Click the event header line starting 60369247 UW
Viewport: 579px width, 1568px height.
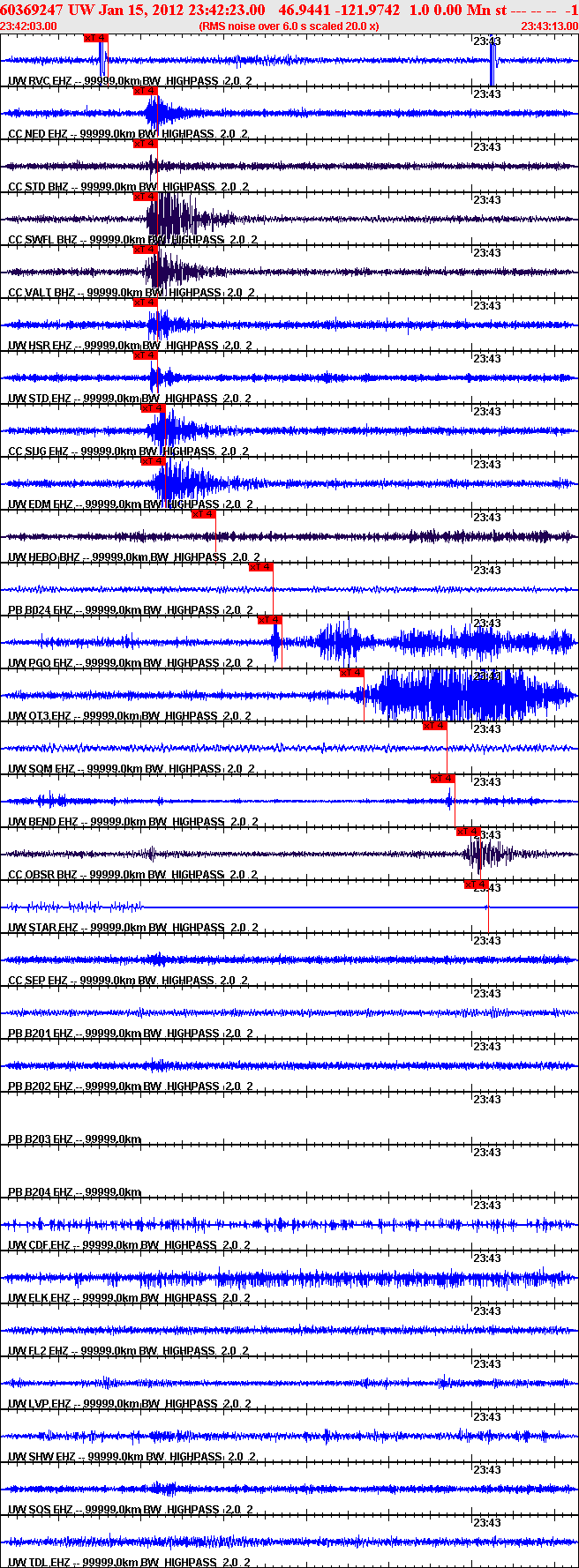[x=289, y=10]
